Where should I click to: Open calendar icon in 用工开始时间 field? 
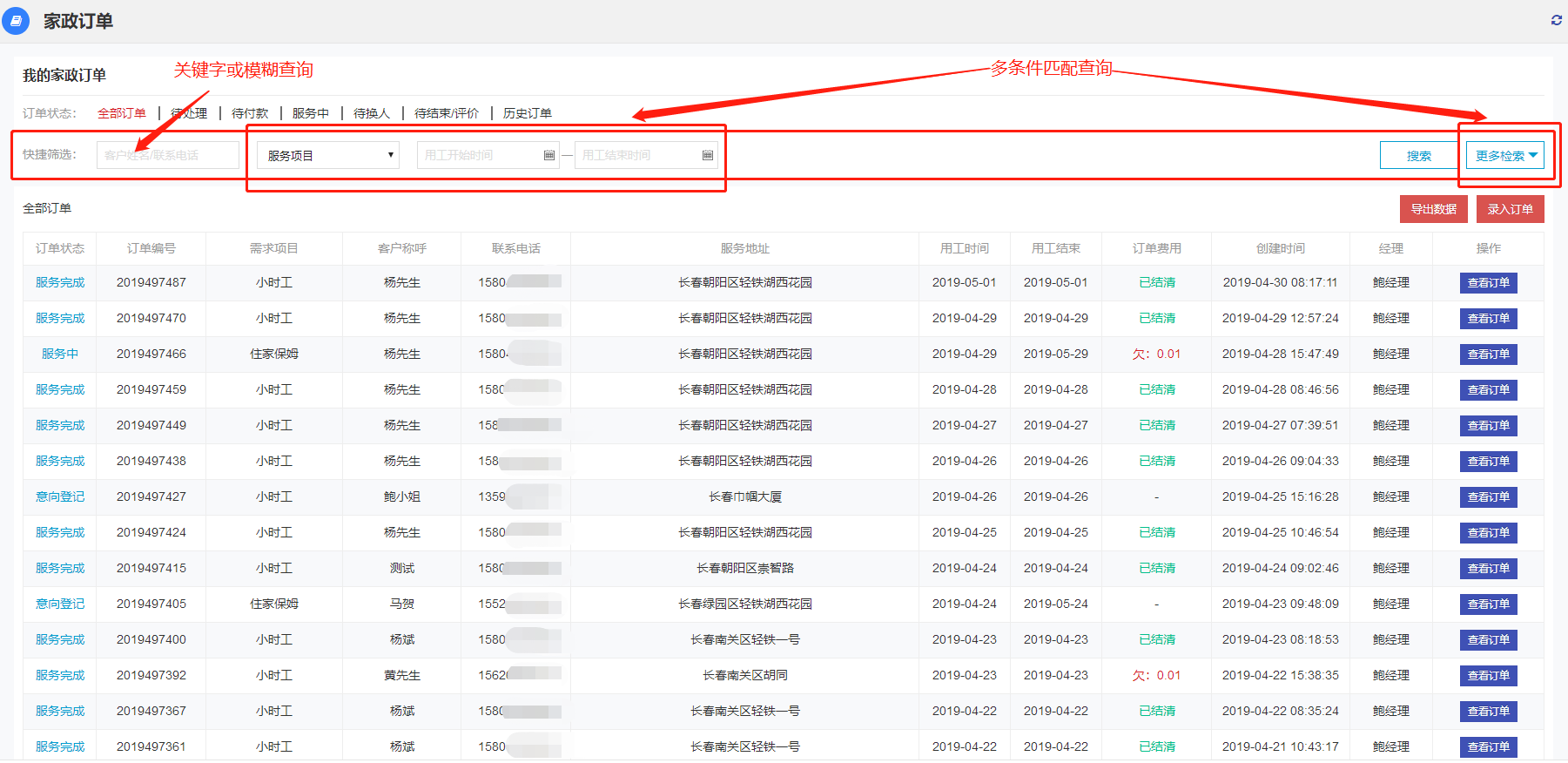coord(549,155)
